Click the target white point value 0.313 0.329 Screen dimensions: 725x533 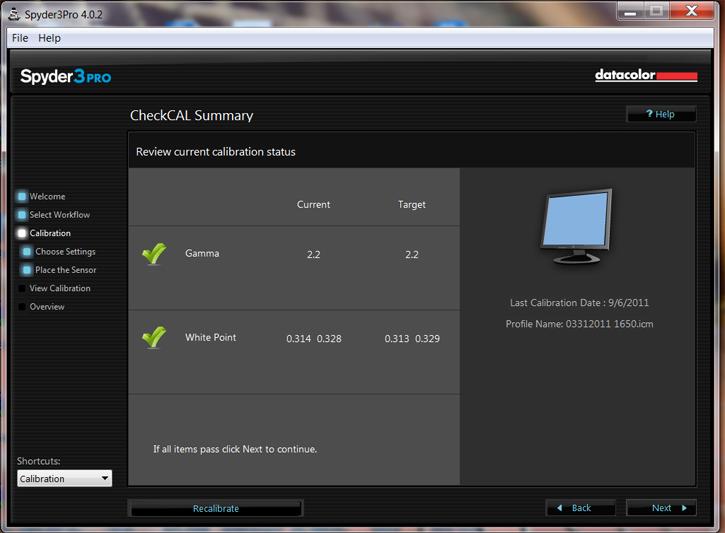[x=412, y=338]
